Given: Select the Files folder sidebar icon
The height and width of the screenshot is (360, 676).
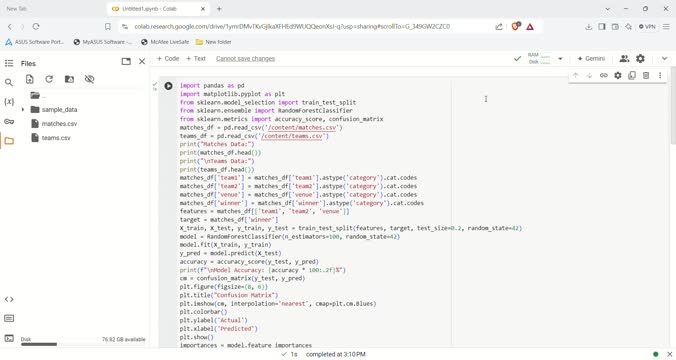Looking at the screenshot, I should click(9, 141).
